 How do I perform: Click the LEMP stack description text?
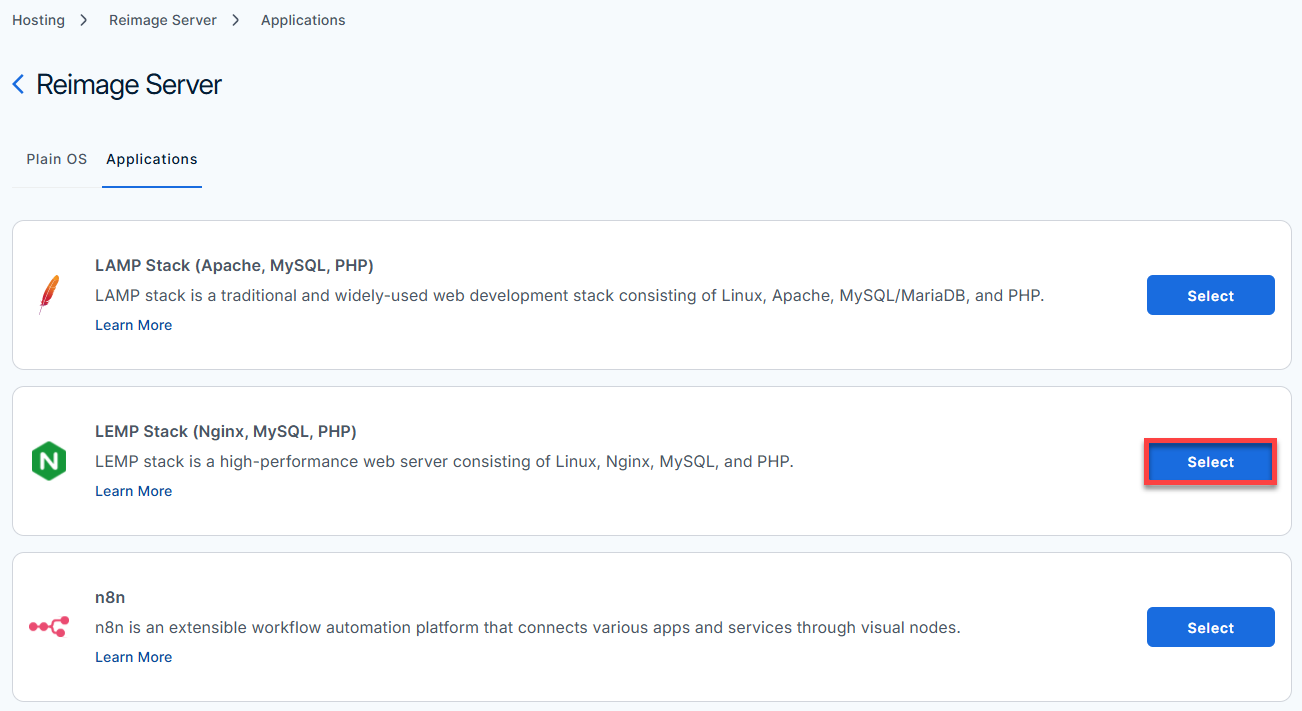coord(444,462)
